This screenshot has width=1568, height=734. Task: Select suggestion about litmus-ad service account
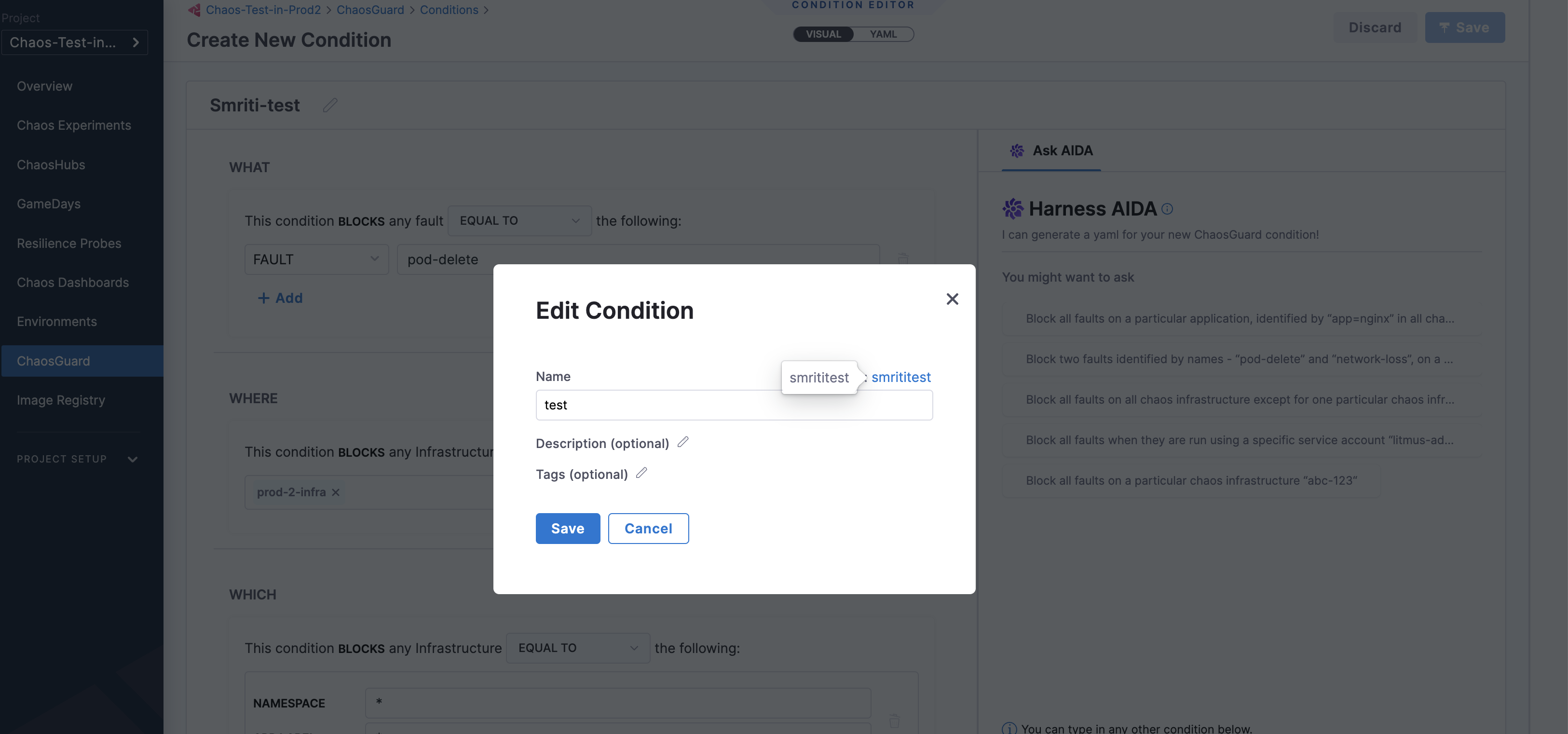pos(1242,439)
